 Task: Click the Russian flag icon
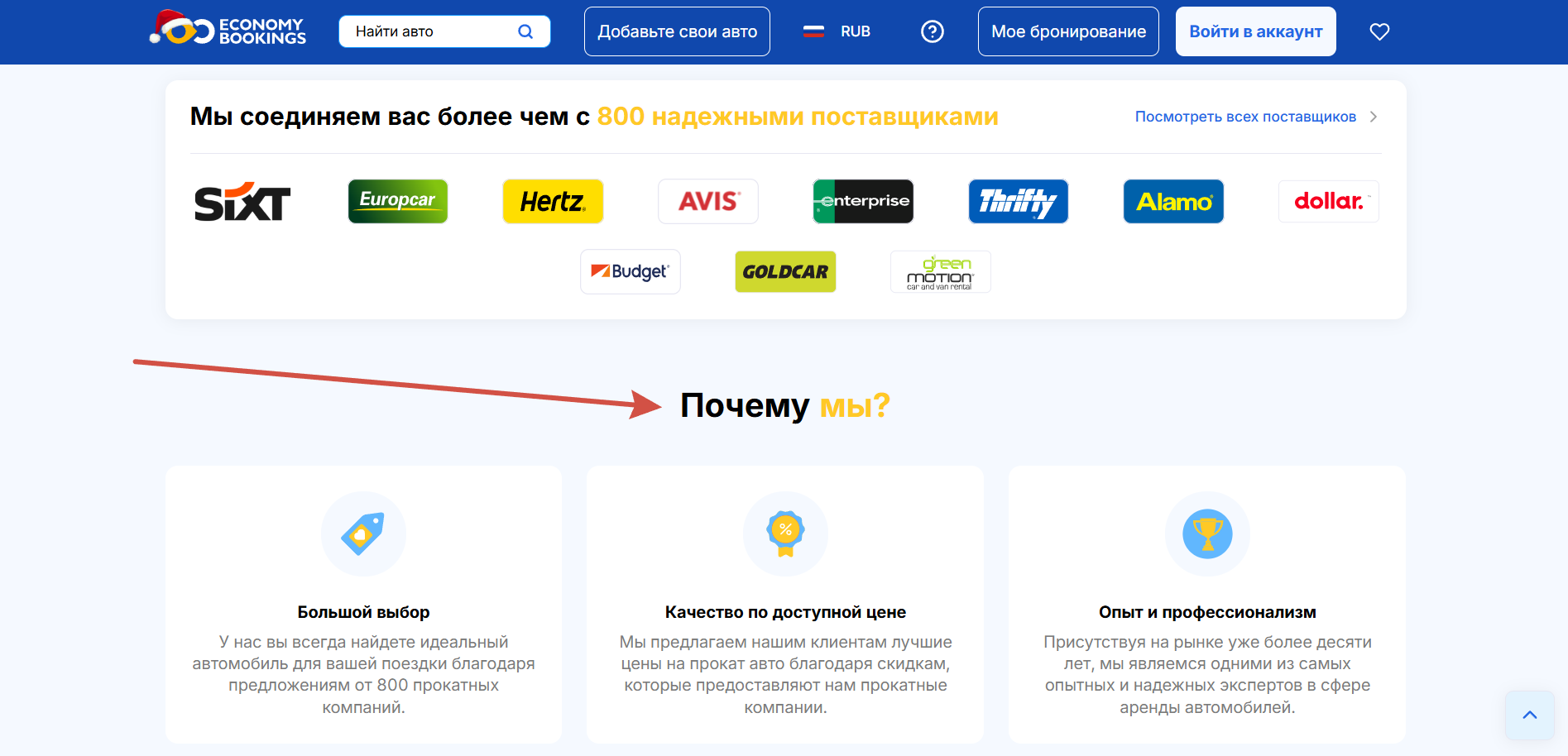click(814, 31)
